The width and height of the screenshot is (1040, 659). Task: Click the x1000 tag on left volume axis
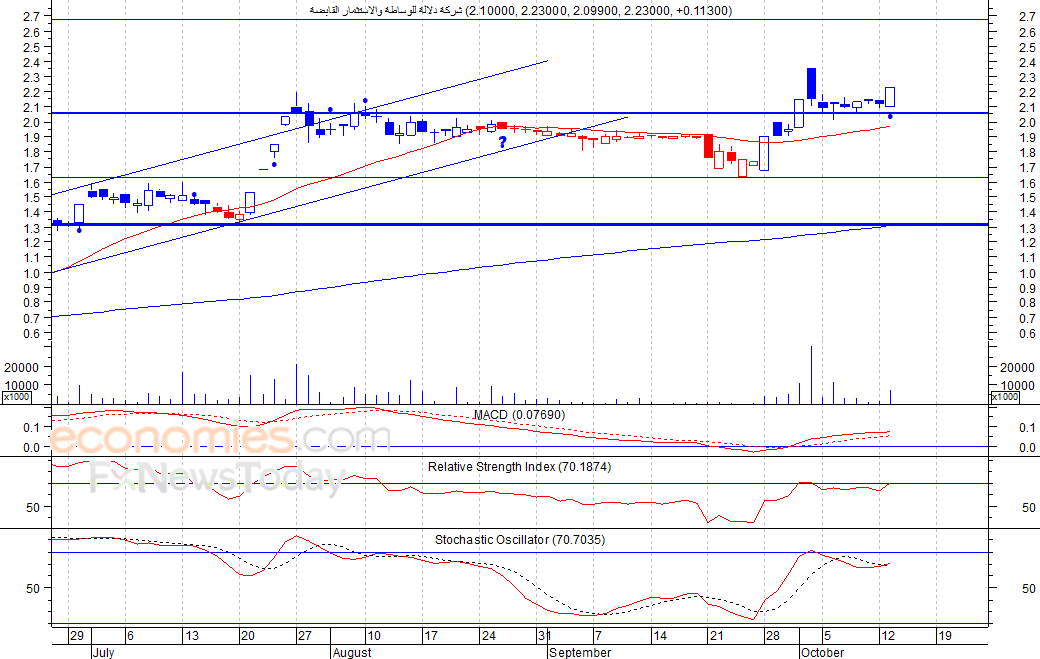click(x=15, y=396)
